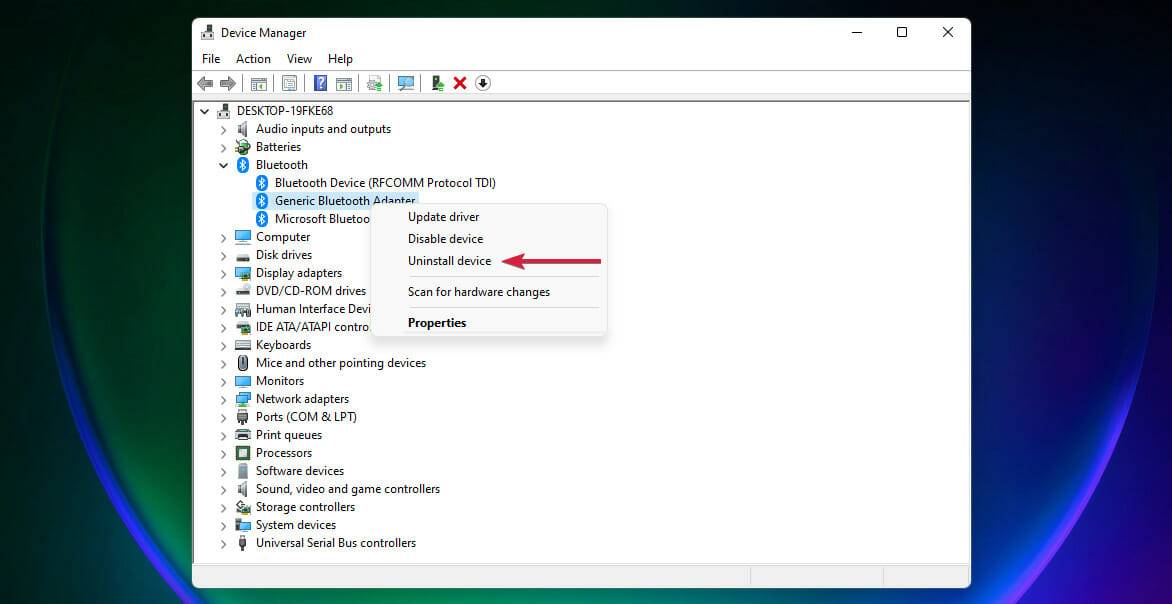This screenshot has height=604, width=1172.
Task: Click the Back navigation arrow
Action: pos(206,83)
